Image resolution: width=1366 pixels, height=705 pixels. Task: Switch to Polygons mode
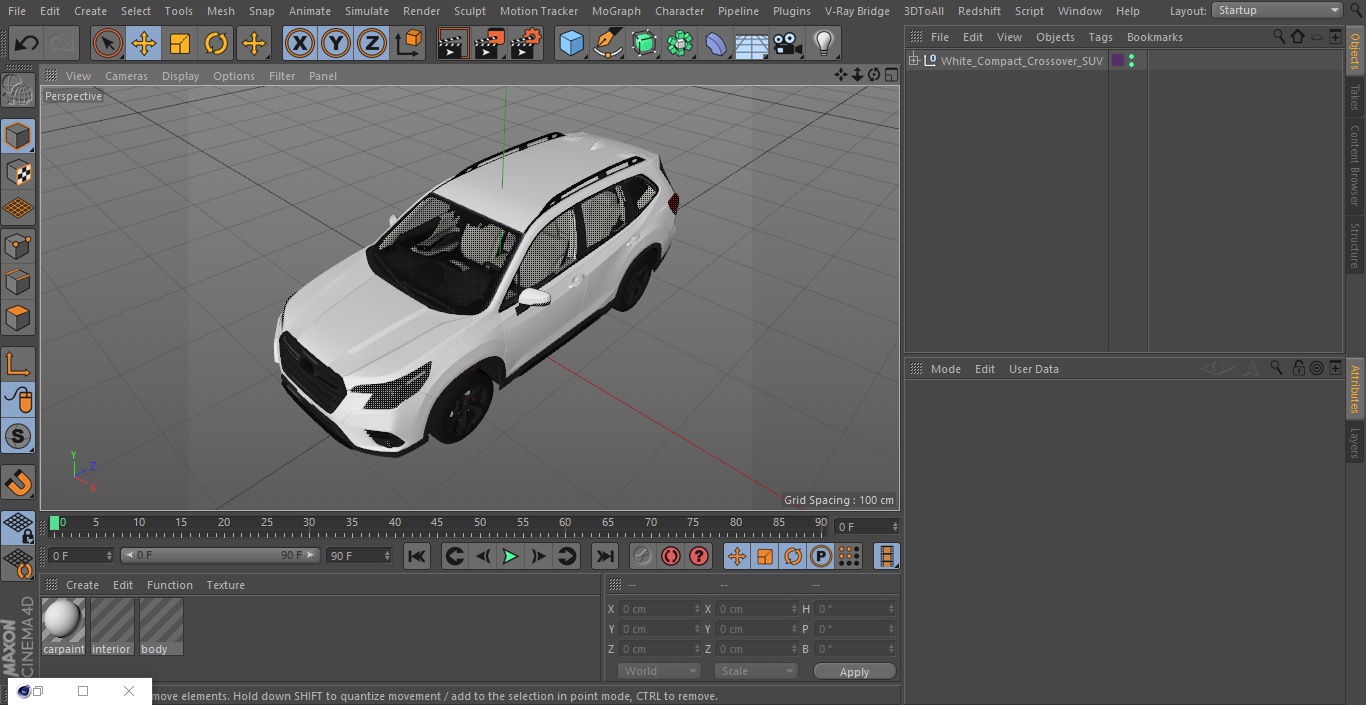[x=18, y=317]
